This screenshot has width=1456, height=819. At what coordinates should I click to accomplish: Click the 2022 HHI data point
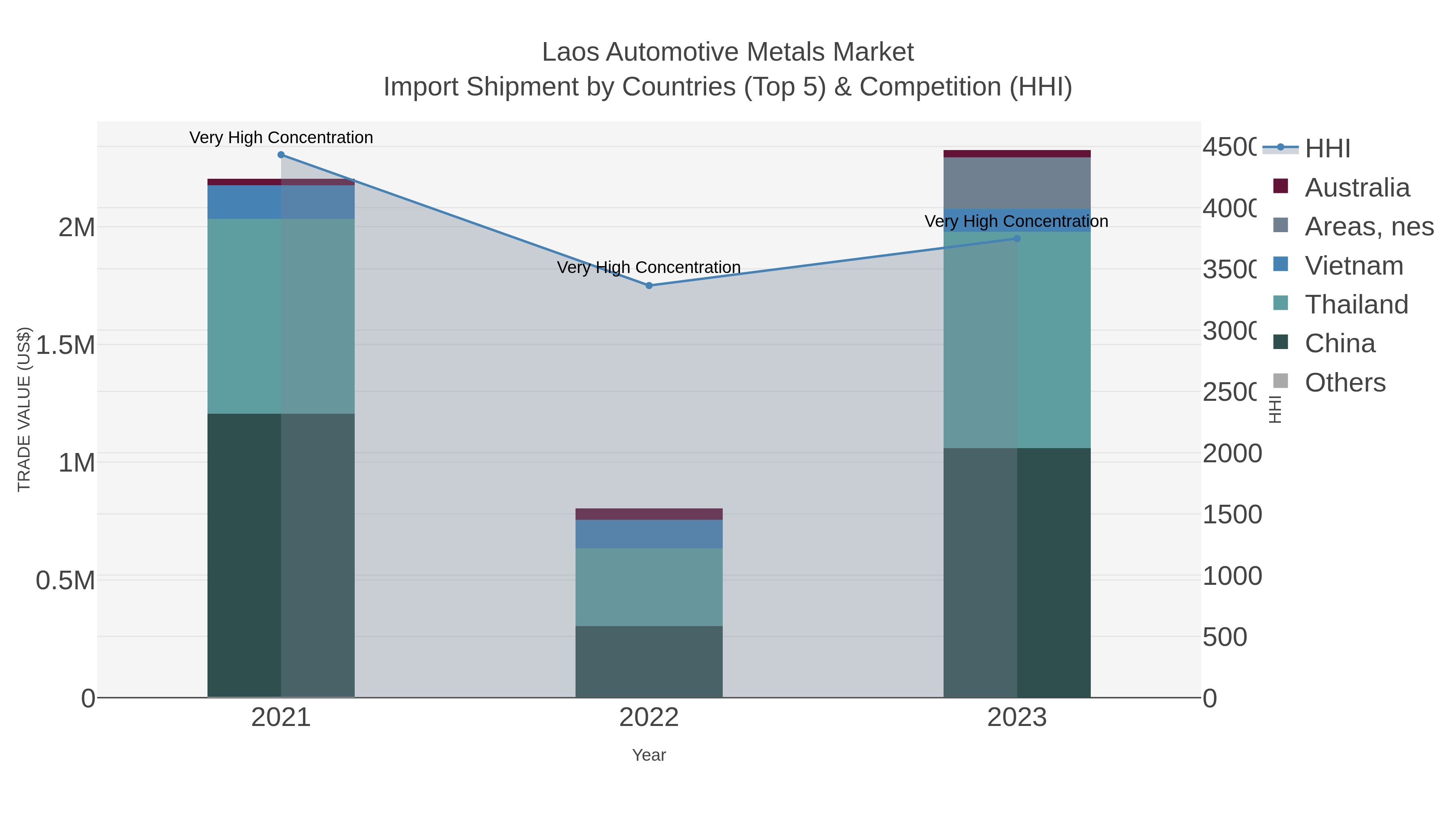click(649, 286)
